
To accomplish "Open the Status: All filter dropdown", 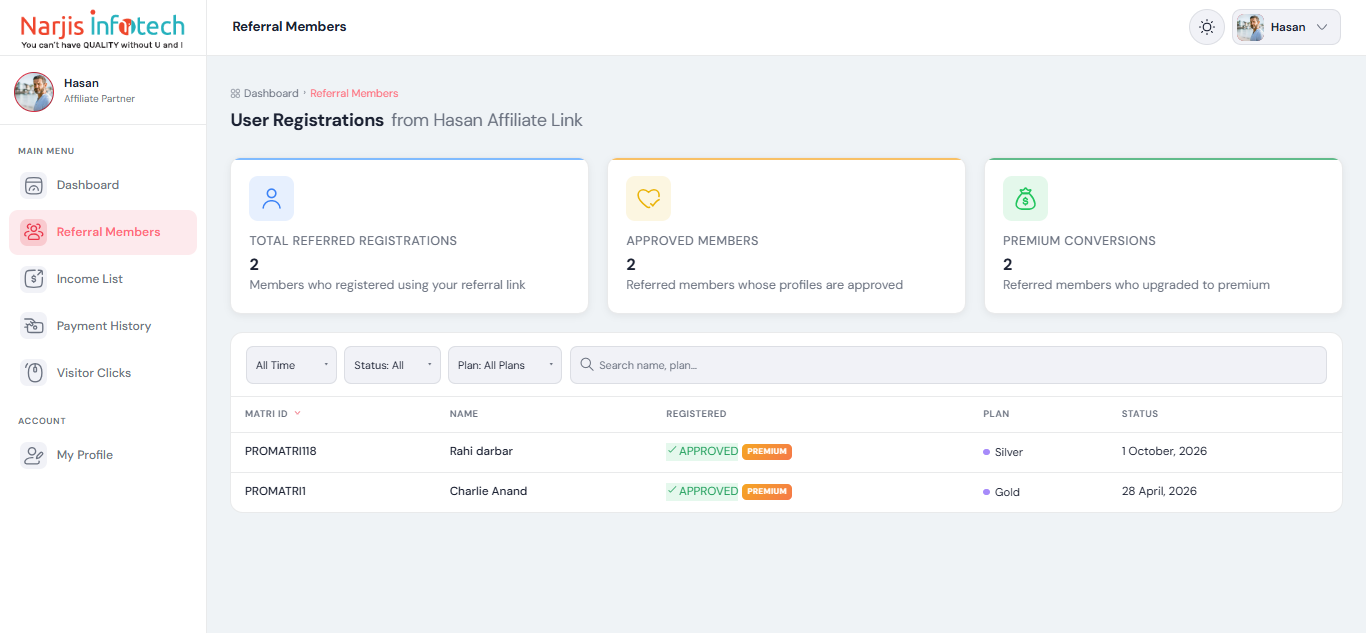I will click(x=392, y=365).
